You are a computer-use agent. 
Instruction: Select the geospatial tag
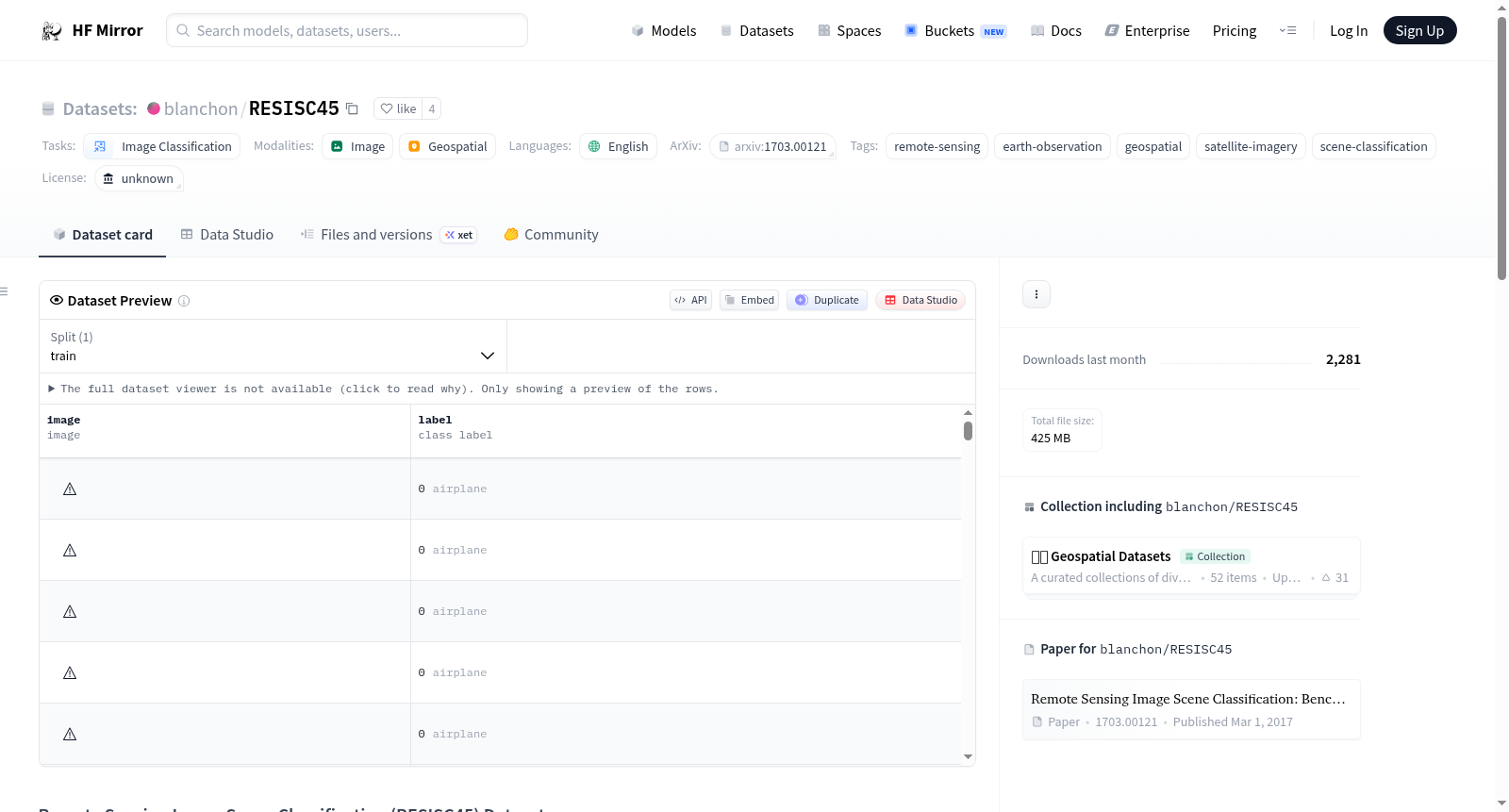[1153, 146]
